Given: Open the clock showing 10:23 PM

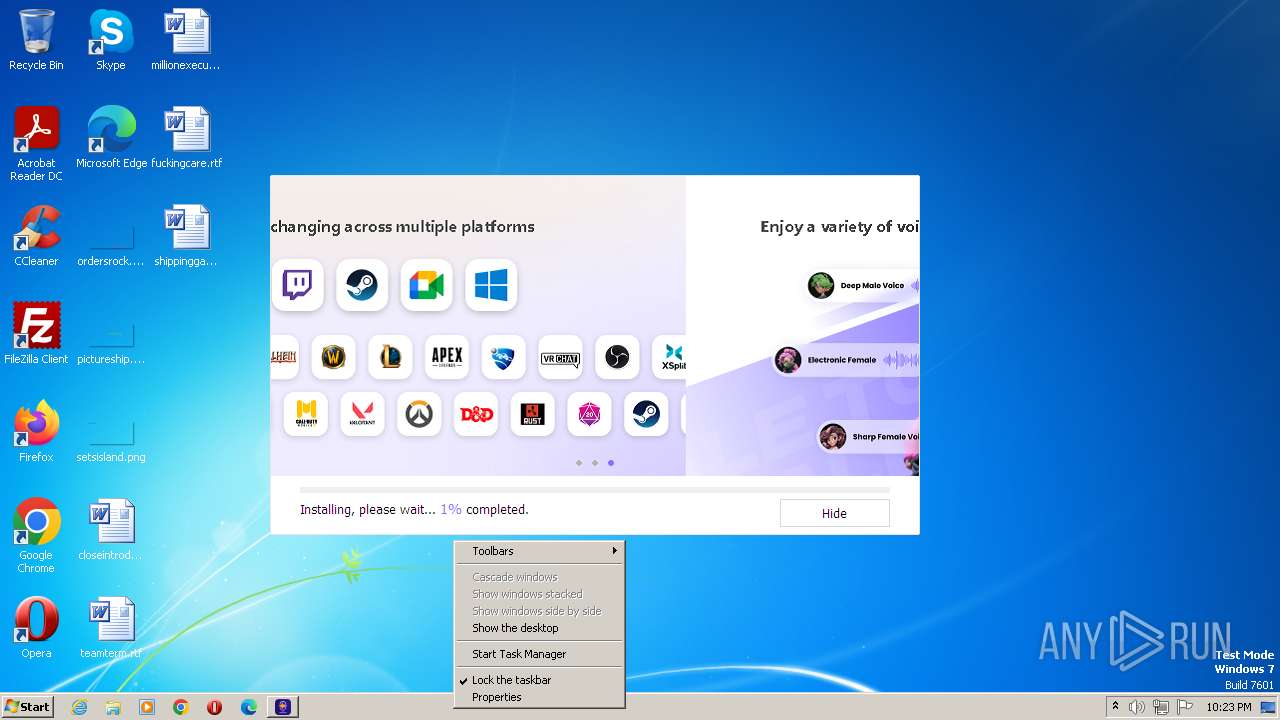Looking at the screenshot, I should 1229,707.
